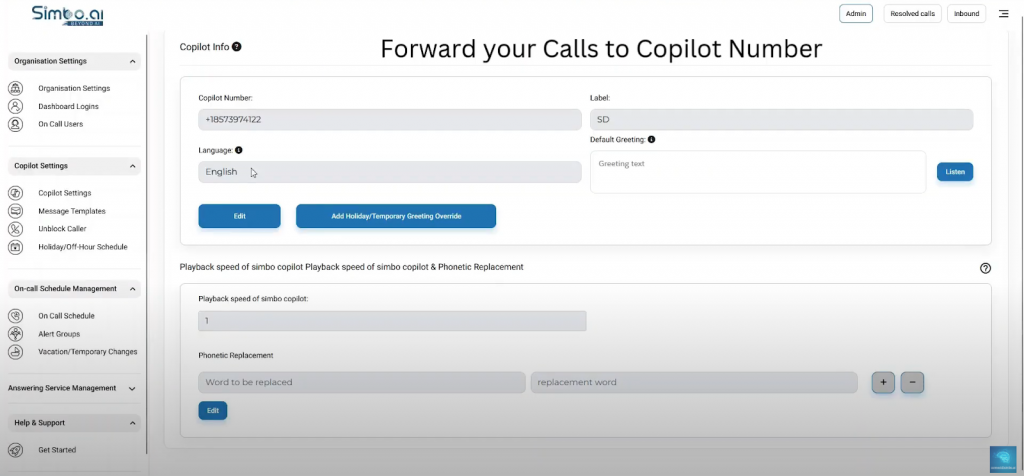The width and height of the screenshot is (1024, 476).
Task: Click Add Holiday/Temporary Greeting Override button
Action: pos(396,216)
